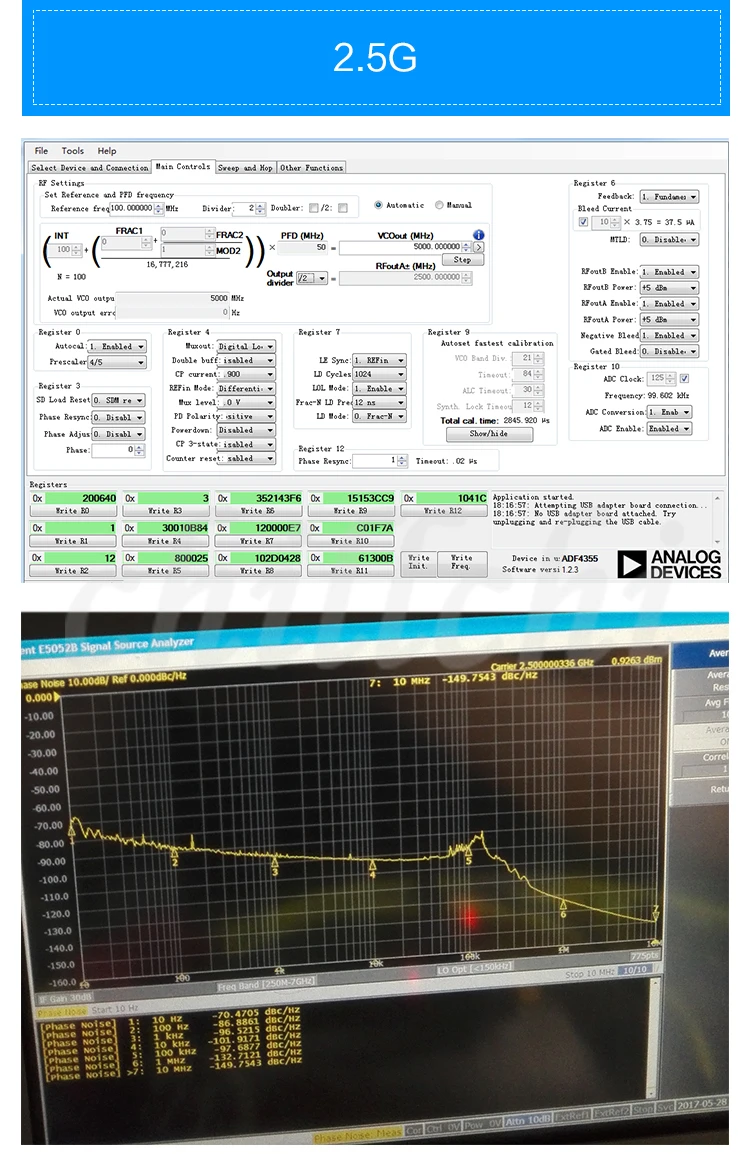Click the R11 register value 61300B
750x1176 pixels.
[359, 558]
